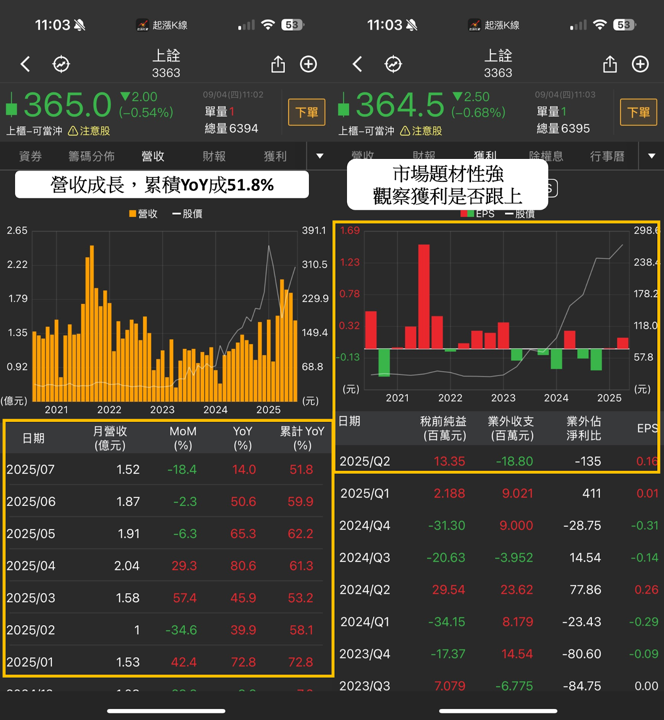664x720 pixels.
Task: Select 2025/Q1 earnings row
Action: (x=499, y=493)
